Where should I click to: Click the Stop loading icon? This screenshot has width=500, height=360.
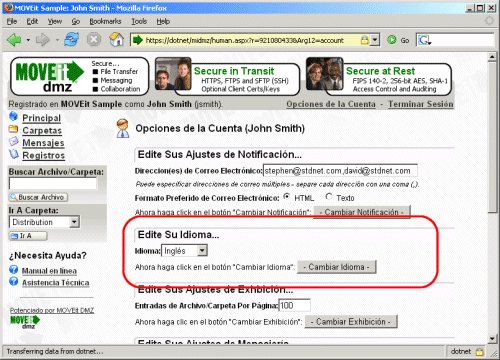coord(94,40)
